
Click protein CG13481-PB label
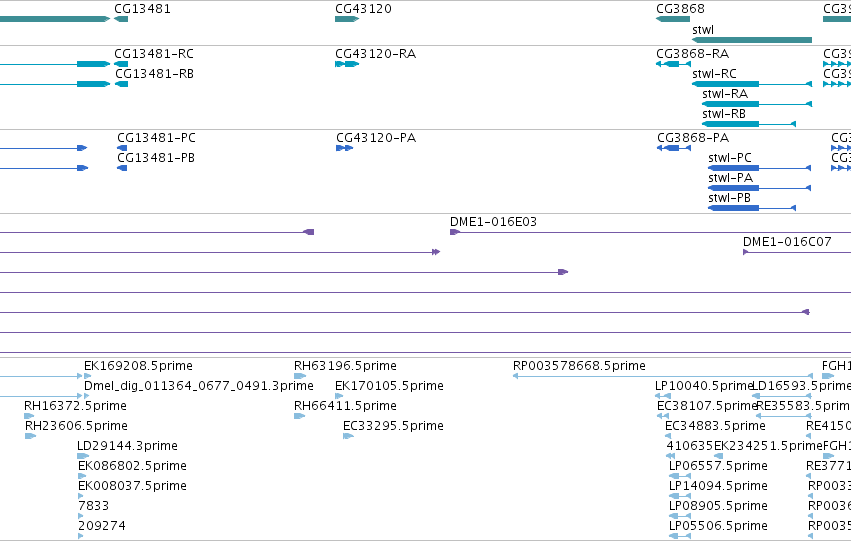coord(156,158)
